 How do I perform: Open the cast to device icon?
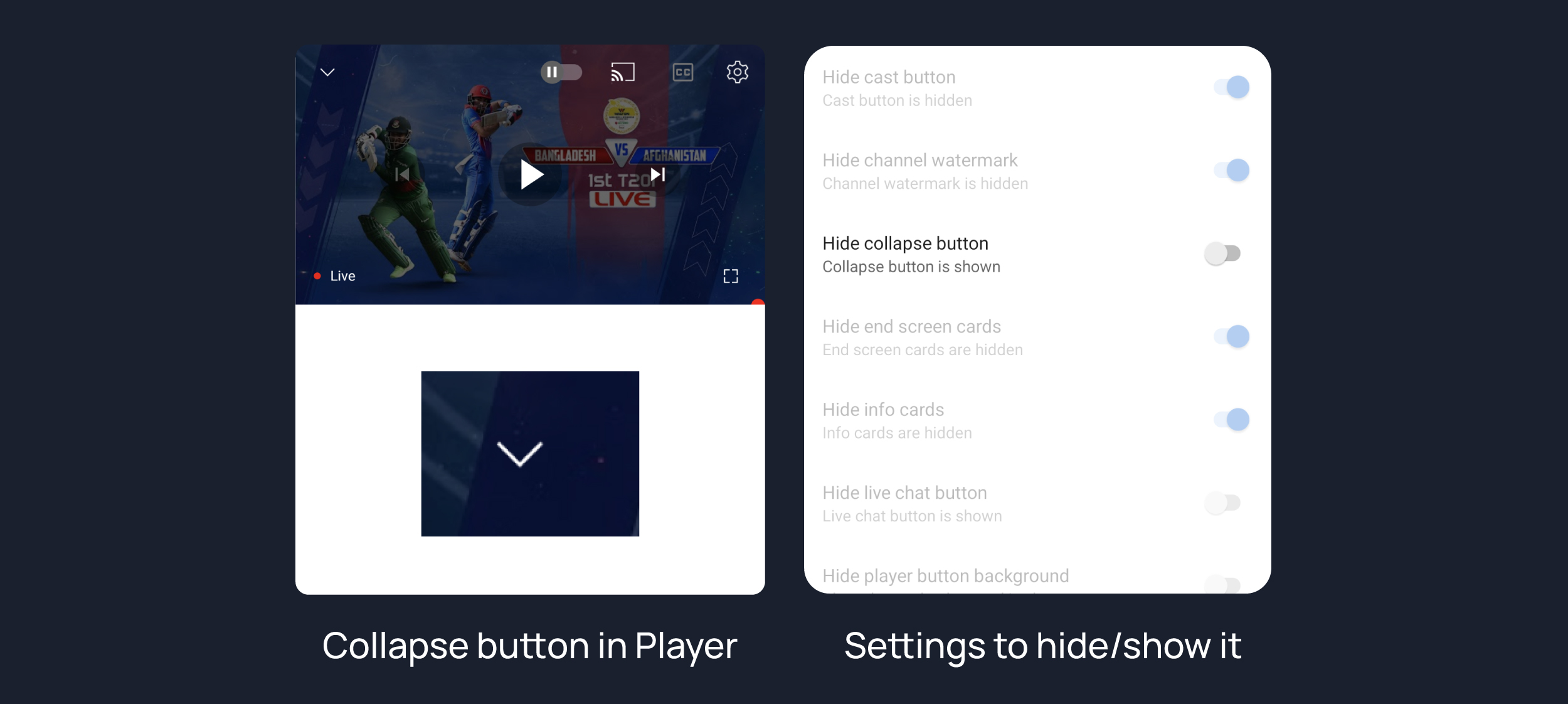(623, 72)
